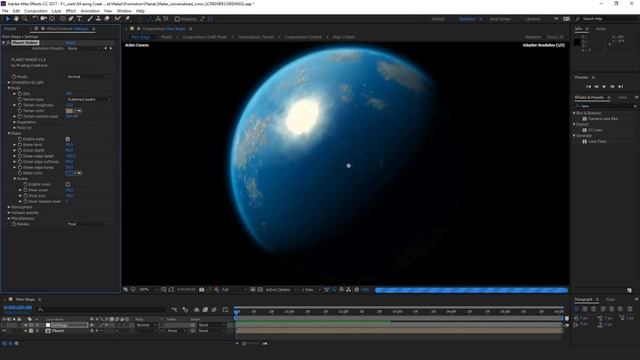Click play button in Preview panel

tap(604, 87)
